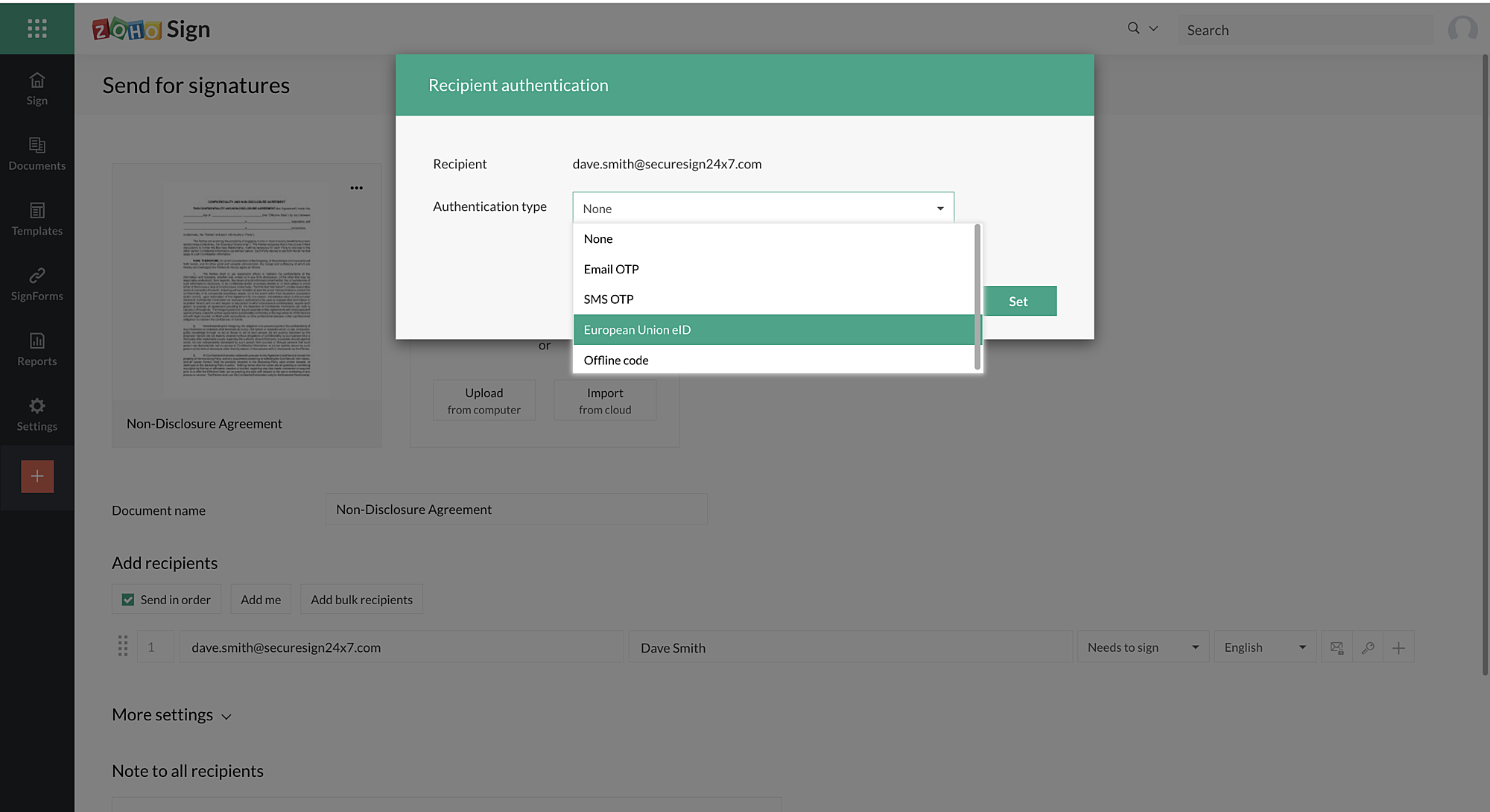Open the English language dropdown
The image size is (1490, 812).
(x=1264, y=647)
